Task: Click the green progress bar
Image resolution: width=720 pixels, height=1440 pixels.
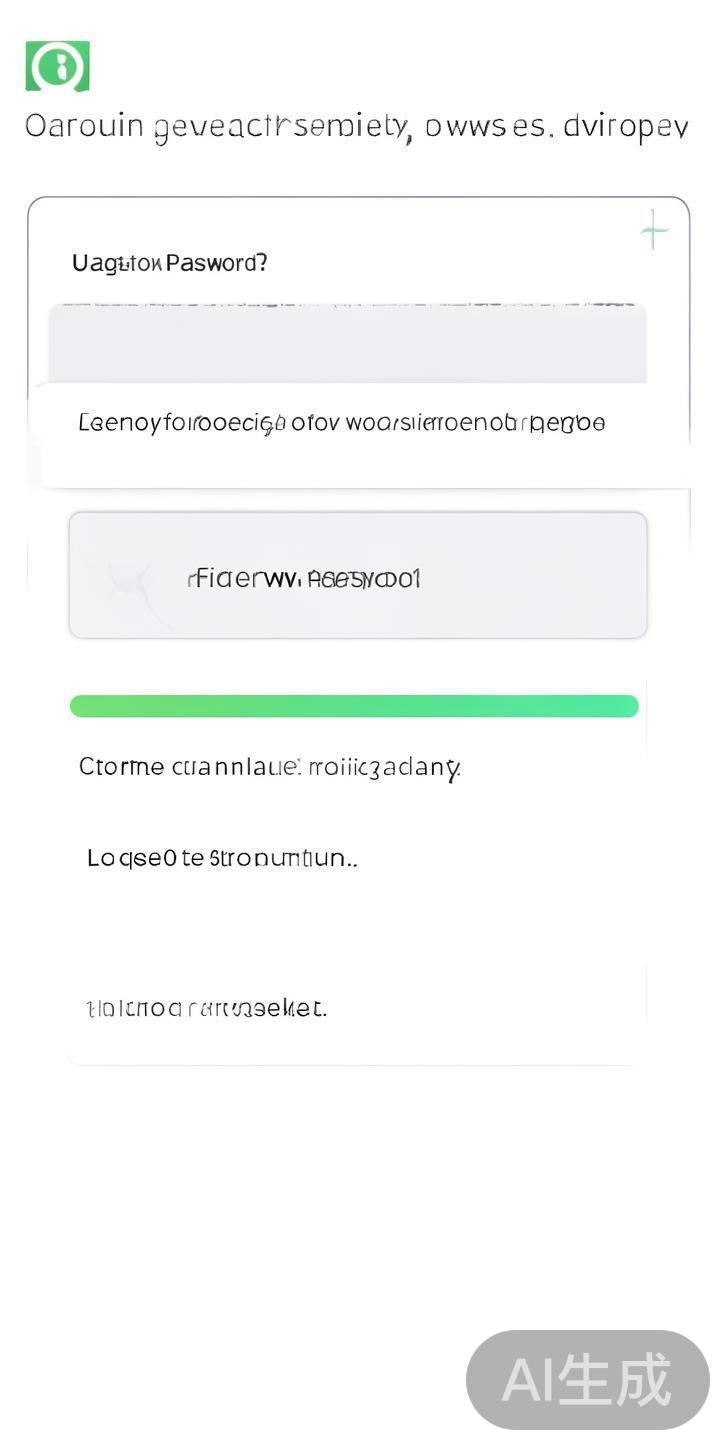Action: pos(354,706)
